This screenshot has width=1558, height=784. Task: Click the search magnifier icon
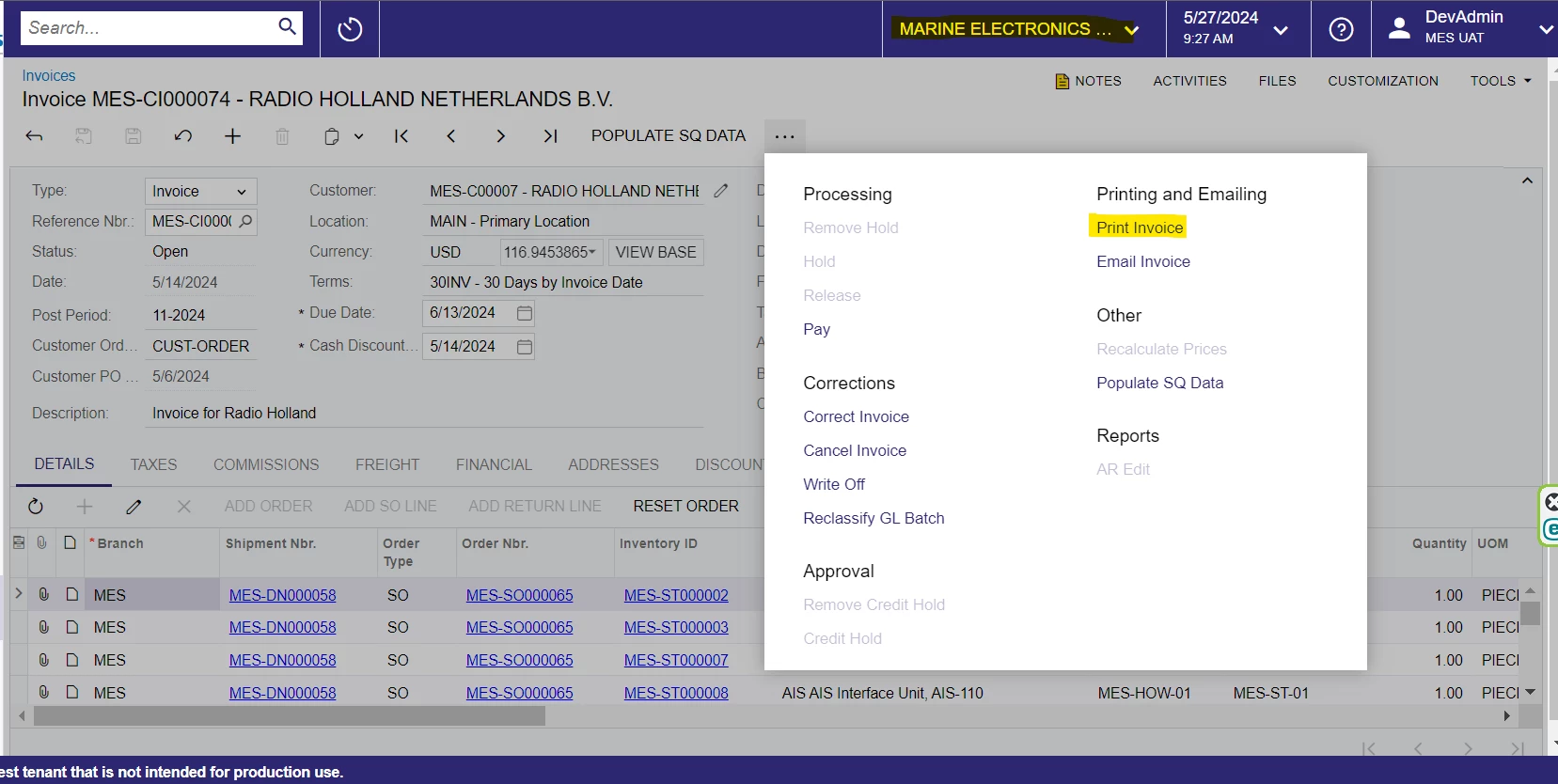[287, 26]
